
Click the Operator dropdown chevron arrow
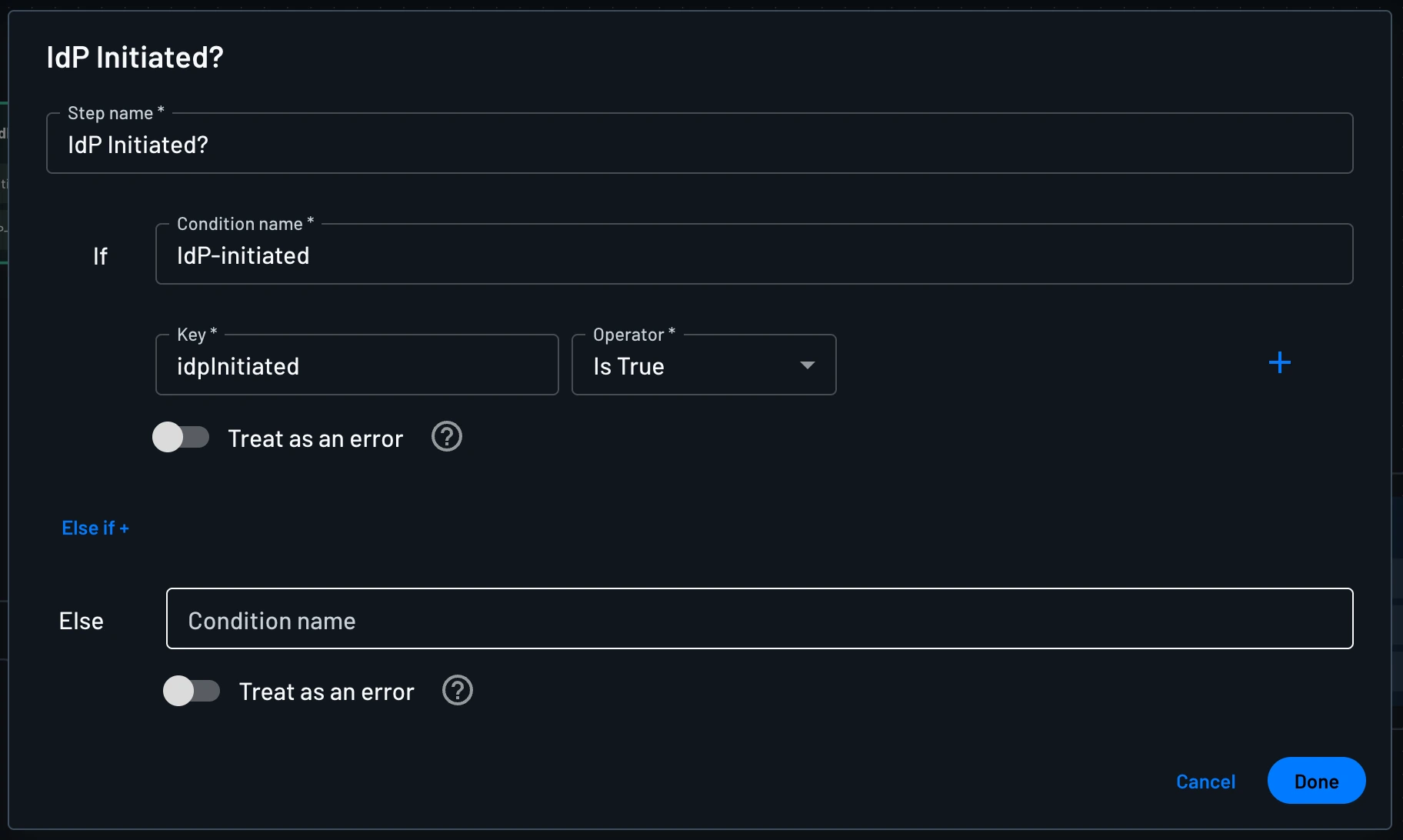tap(807, 366)
